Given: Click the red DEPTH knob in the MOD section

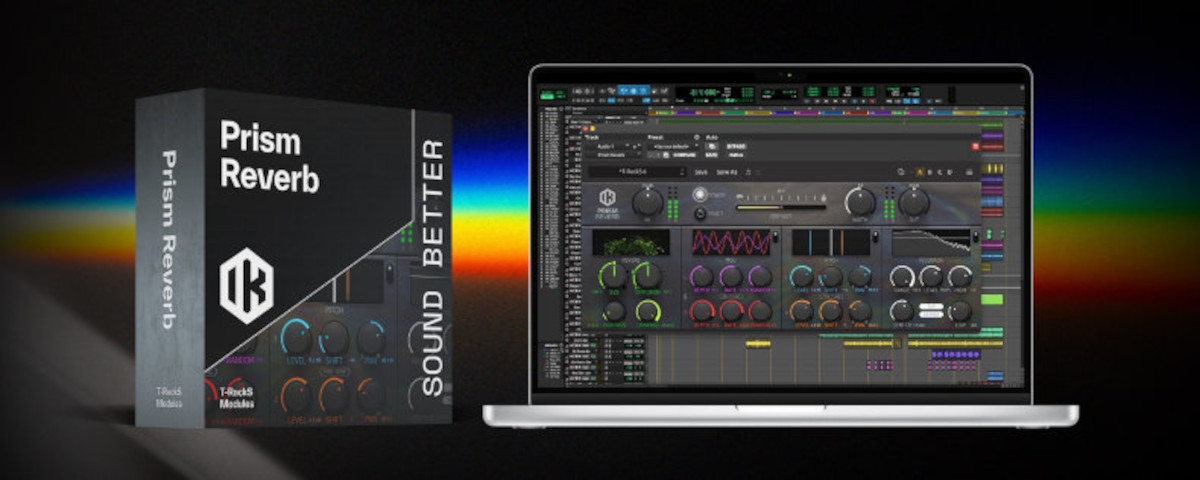Looking at the screenshot, I should [702, 310].
